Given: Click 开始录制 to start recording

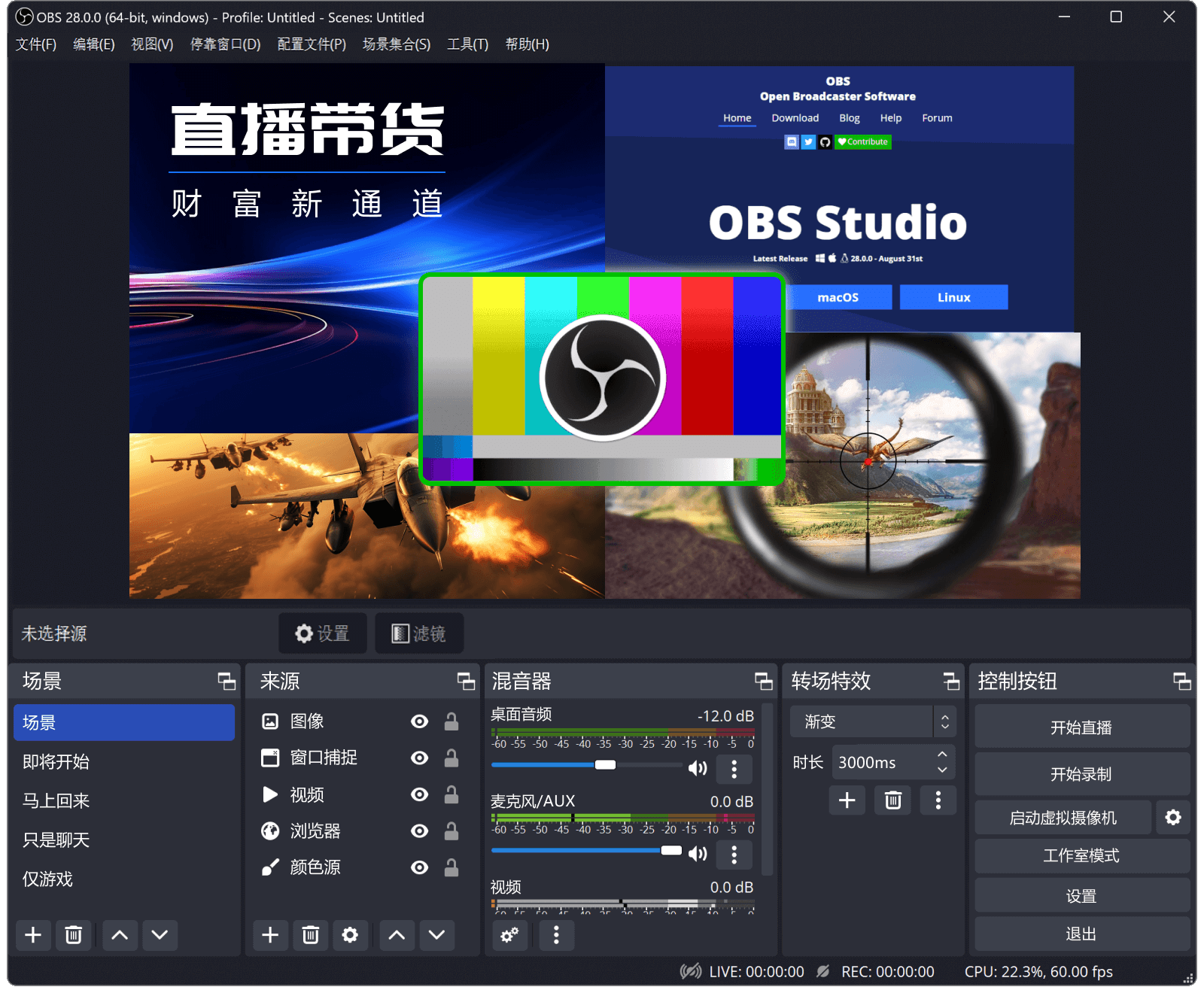Looking at the screenshot, I should 1081,774.
